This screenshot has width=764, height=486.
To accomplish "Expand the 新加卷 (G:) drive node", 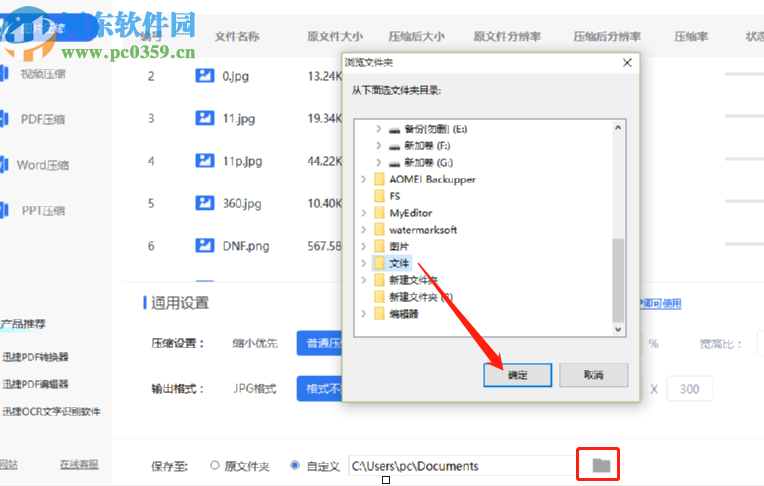I will pyautogui.click(x=379, y=163).
